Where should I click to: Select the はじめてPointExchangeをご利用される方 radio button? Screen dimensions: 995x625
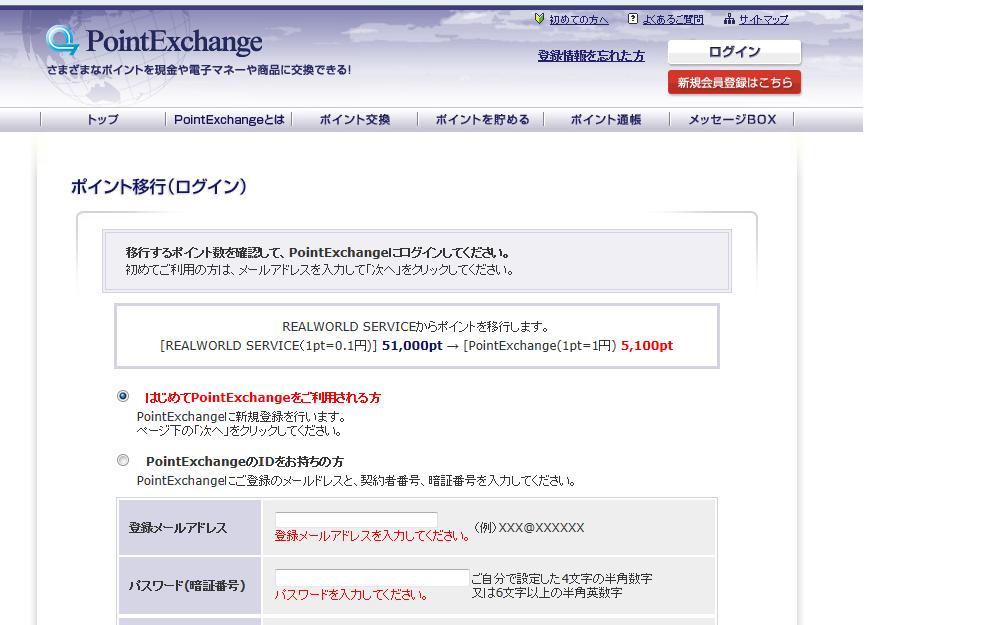pyautogui.click(x=123, y=396)
